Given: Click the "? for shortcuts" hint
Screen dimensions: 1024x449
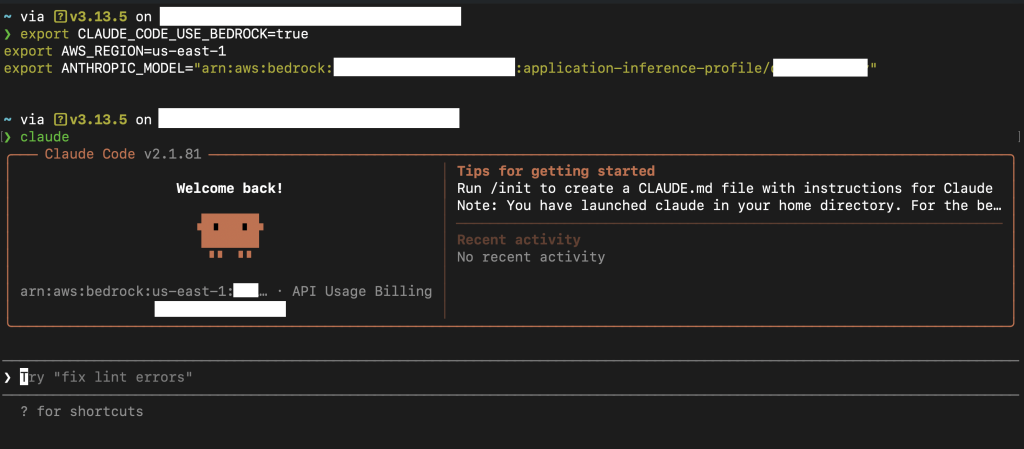Looking at the screenshot, I should [x=81, y=411].
